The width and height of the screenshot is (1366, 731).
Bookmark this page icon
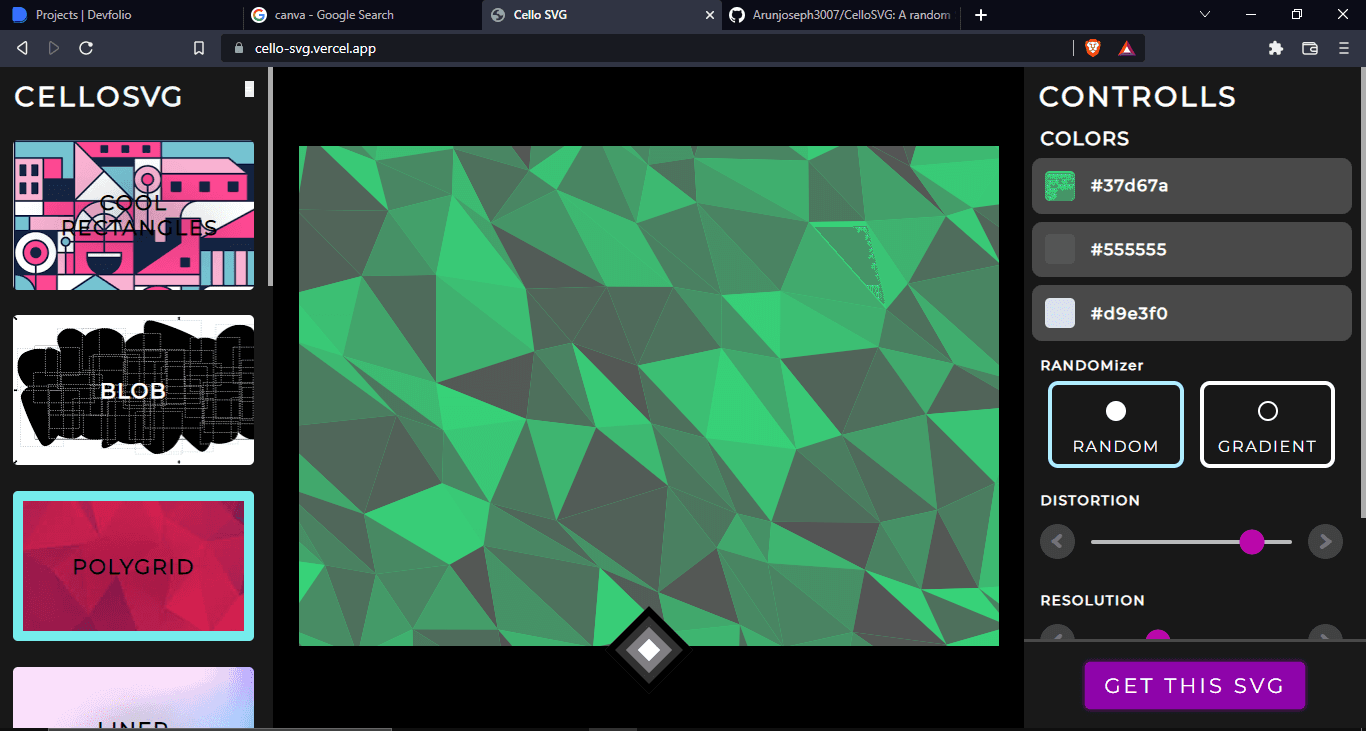tap(199, 48)
